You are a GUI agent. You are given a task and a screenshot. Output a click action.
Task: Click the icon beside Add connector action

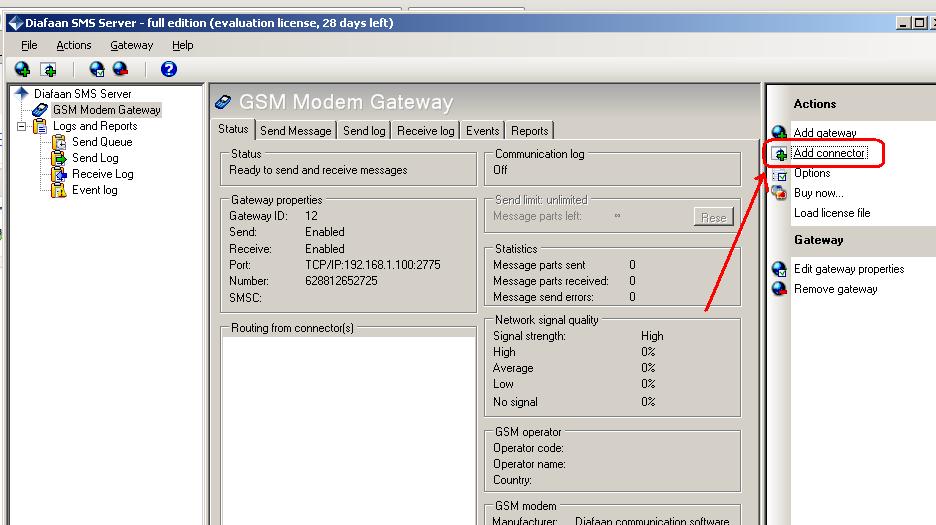[x=779, y=154]
